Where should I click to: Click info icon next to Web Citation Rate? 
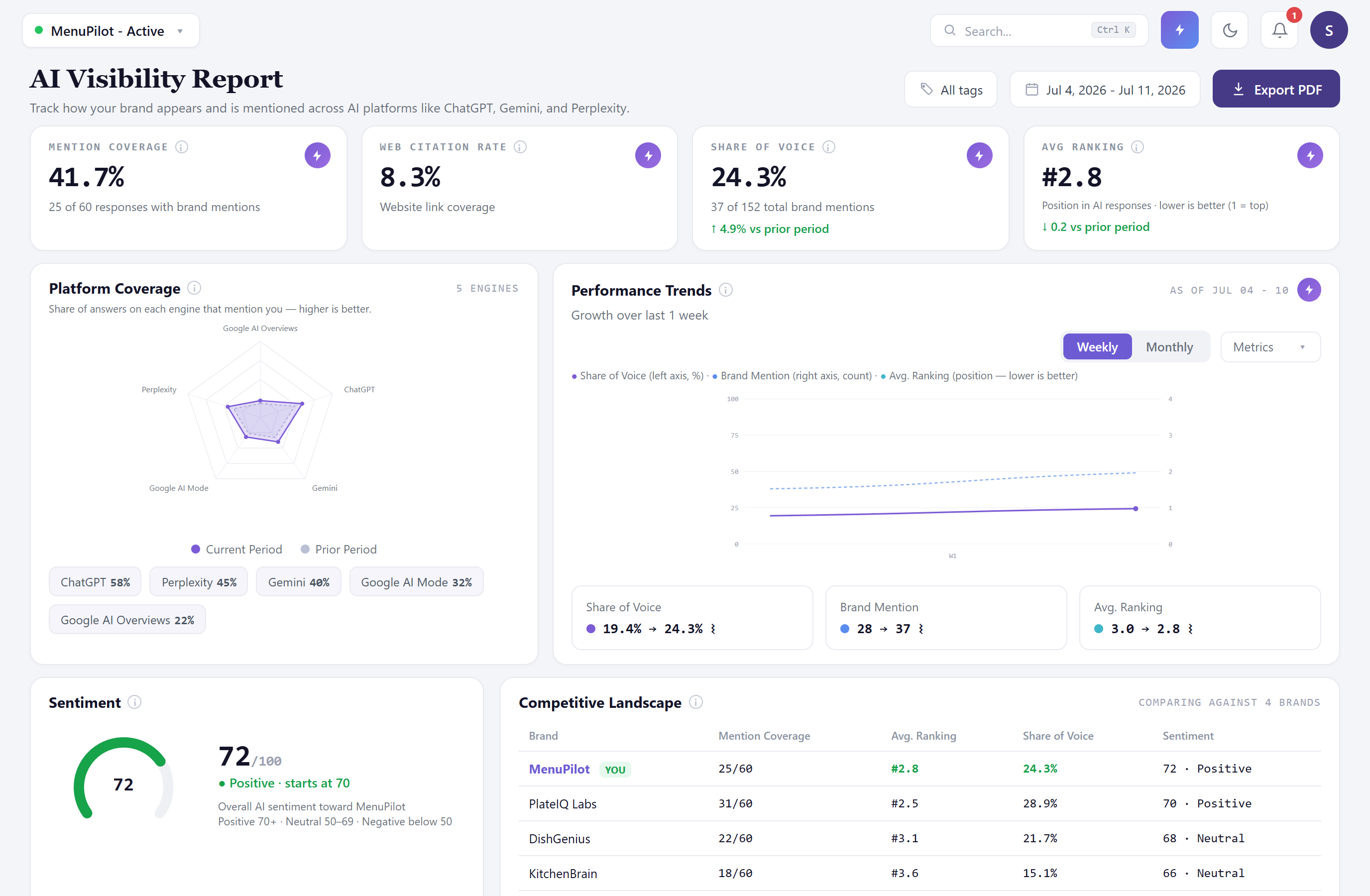[x=520, y=147]
